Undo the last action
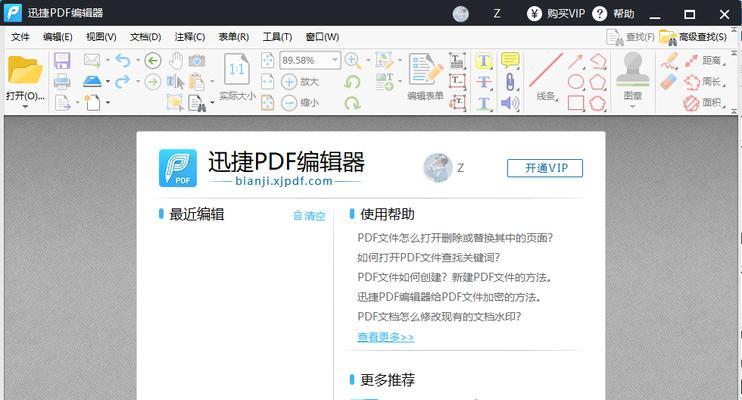The width and height of the screenshot is (742, 400). point(123,60)
